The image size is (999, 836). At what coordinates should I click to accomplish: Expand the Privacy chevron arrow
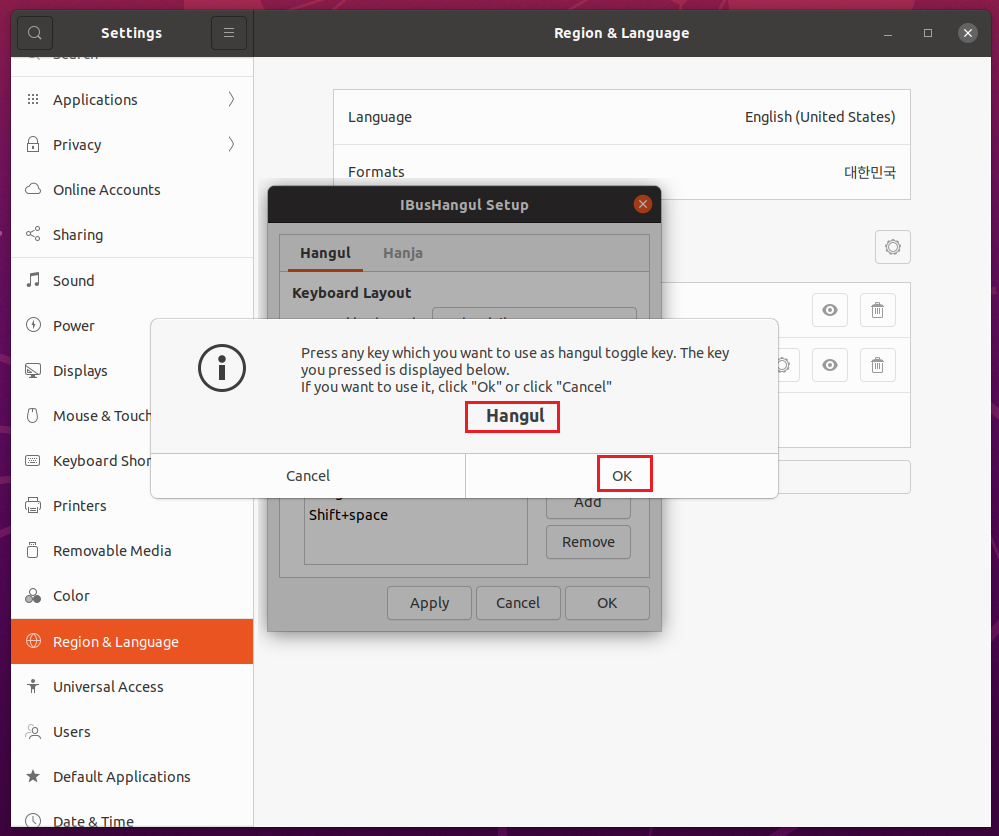231,145
